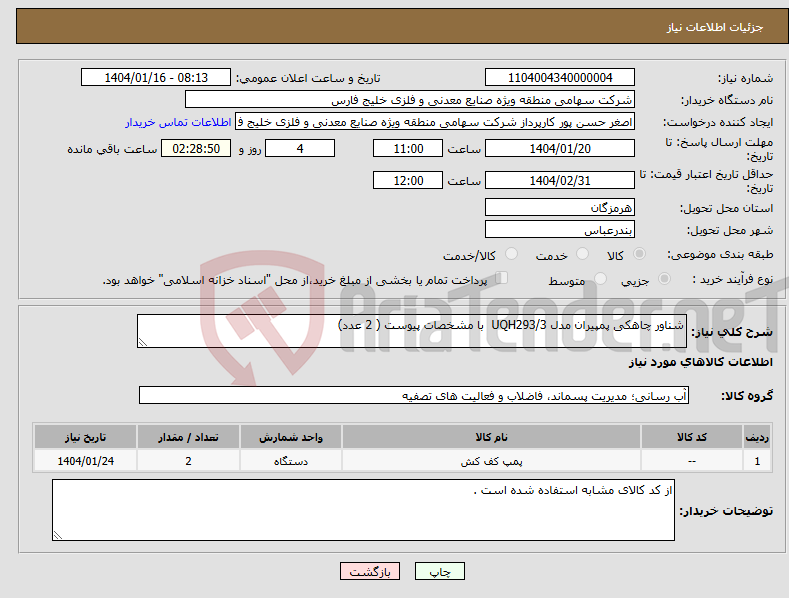
Task: Click the price validity date 1404/02/31
Action: point(560,180)
